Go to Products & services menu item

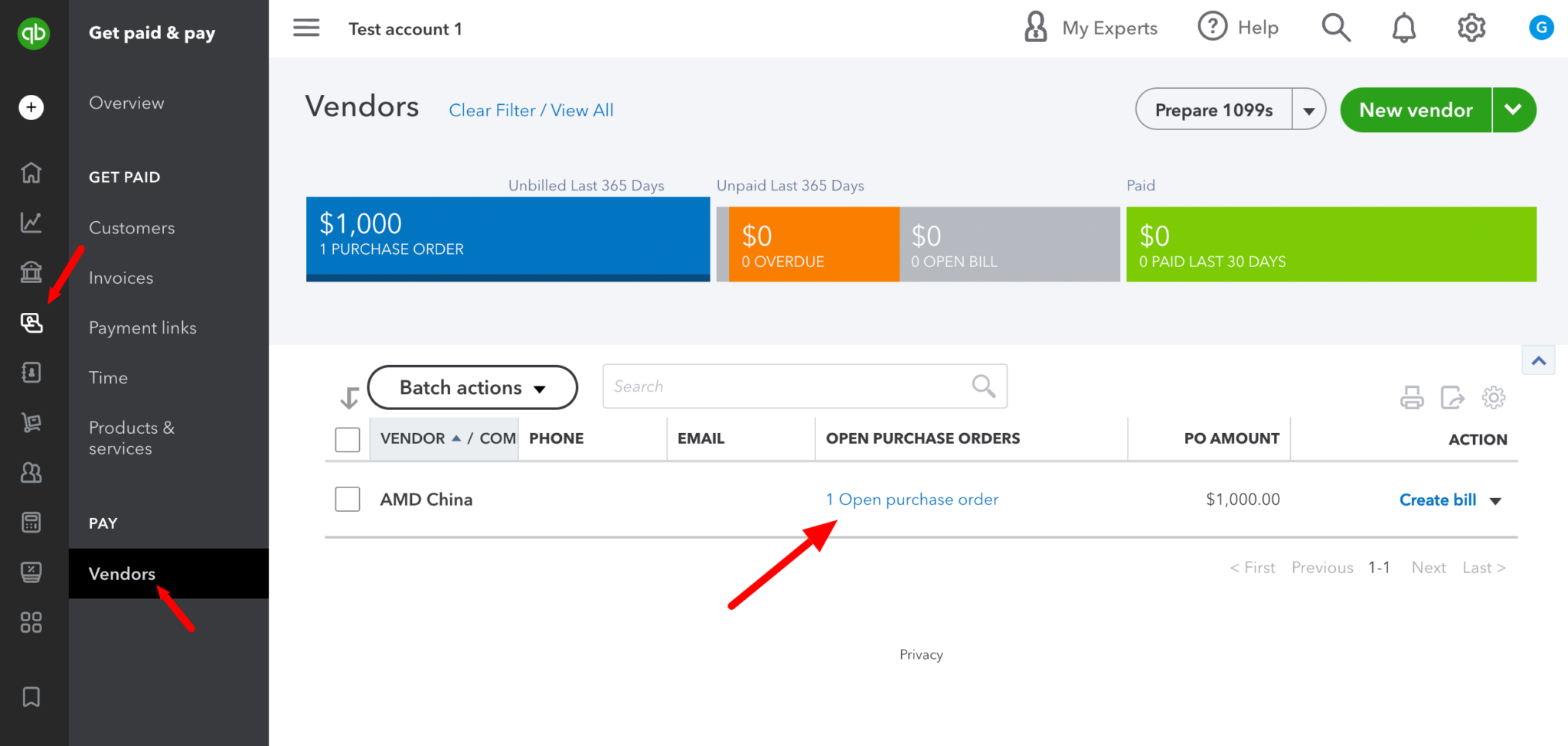[x=131, y=438]
